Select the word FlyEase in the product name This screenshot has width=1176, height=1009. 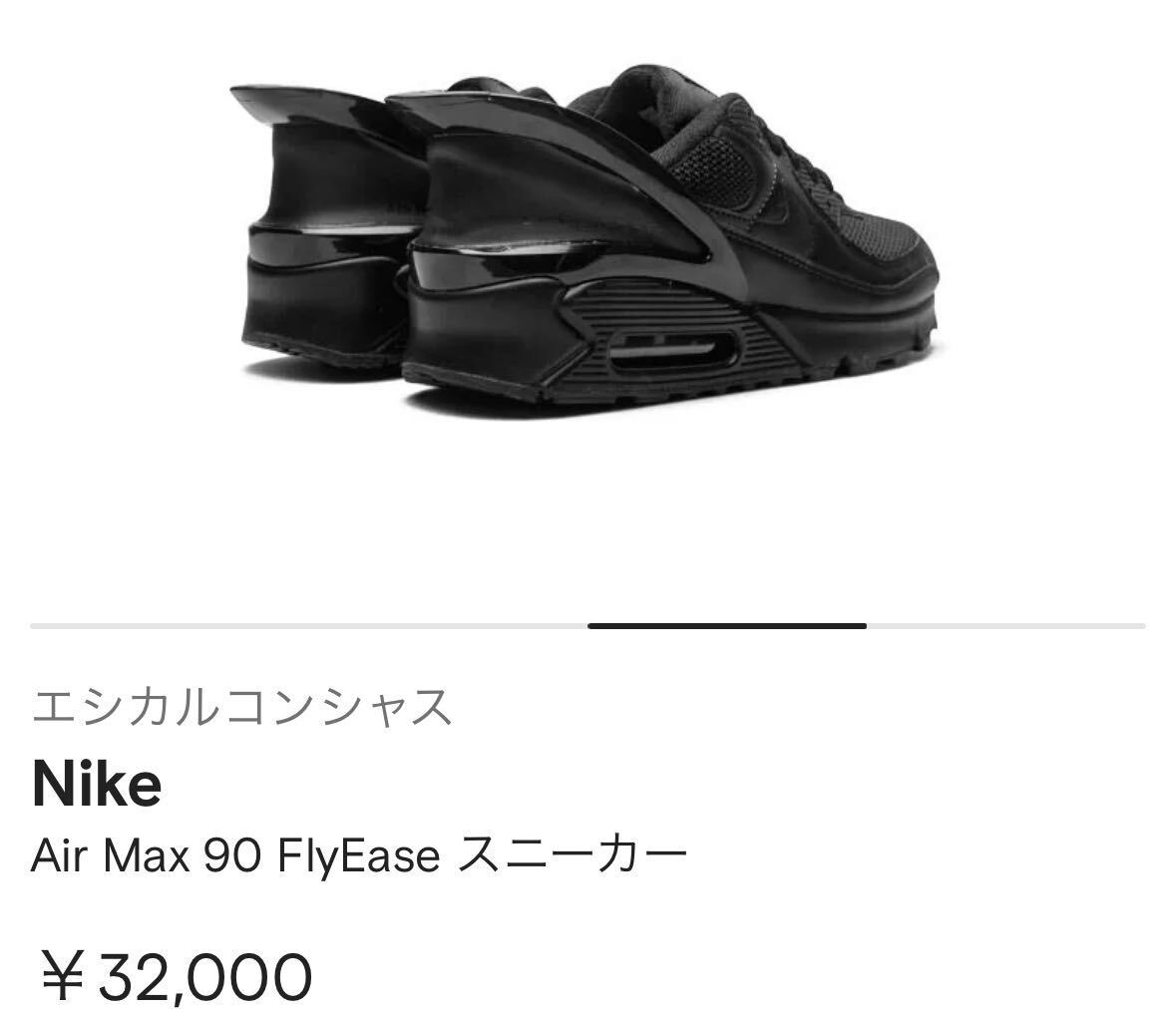(358, 856)
